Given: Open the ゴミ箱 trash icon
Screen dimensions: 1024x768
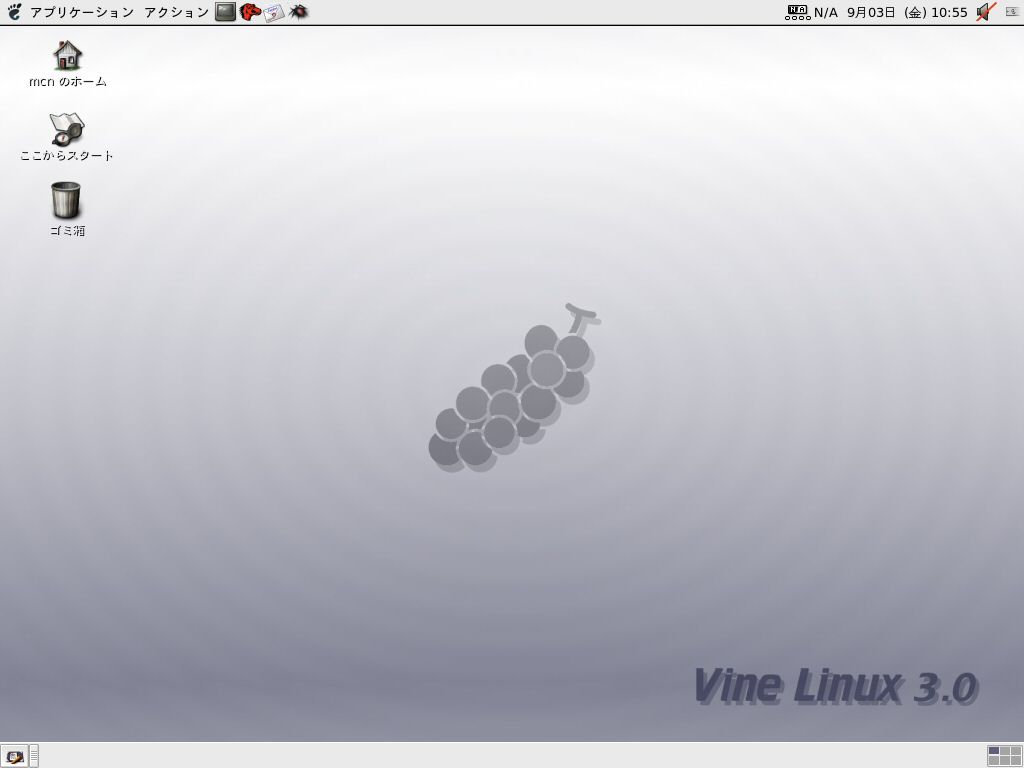Looking at the screenshot, I should coord(67,201).
